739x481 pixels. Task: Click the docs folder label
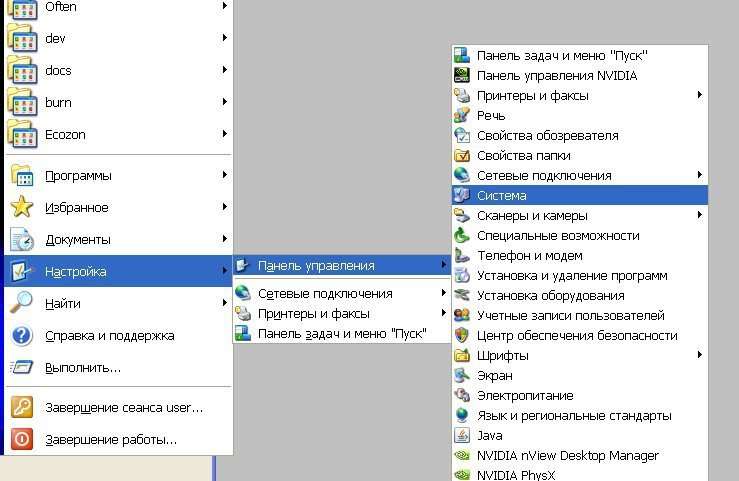click(x=58, y=71)
